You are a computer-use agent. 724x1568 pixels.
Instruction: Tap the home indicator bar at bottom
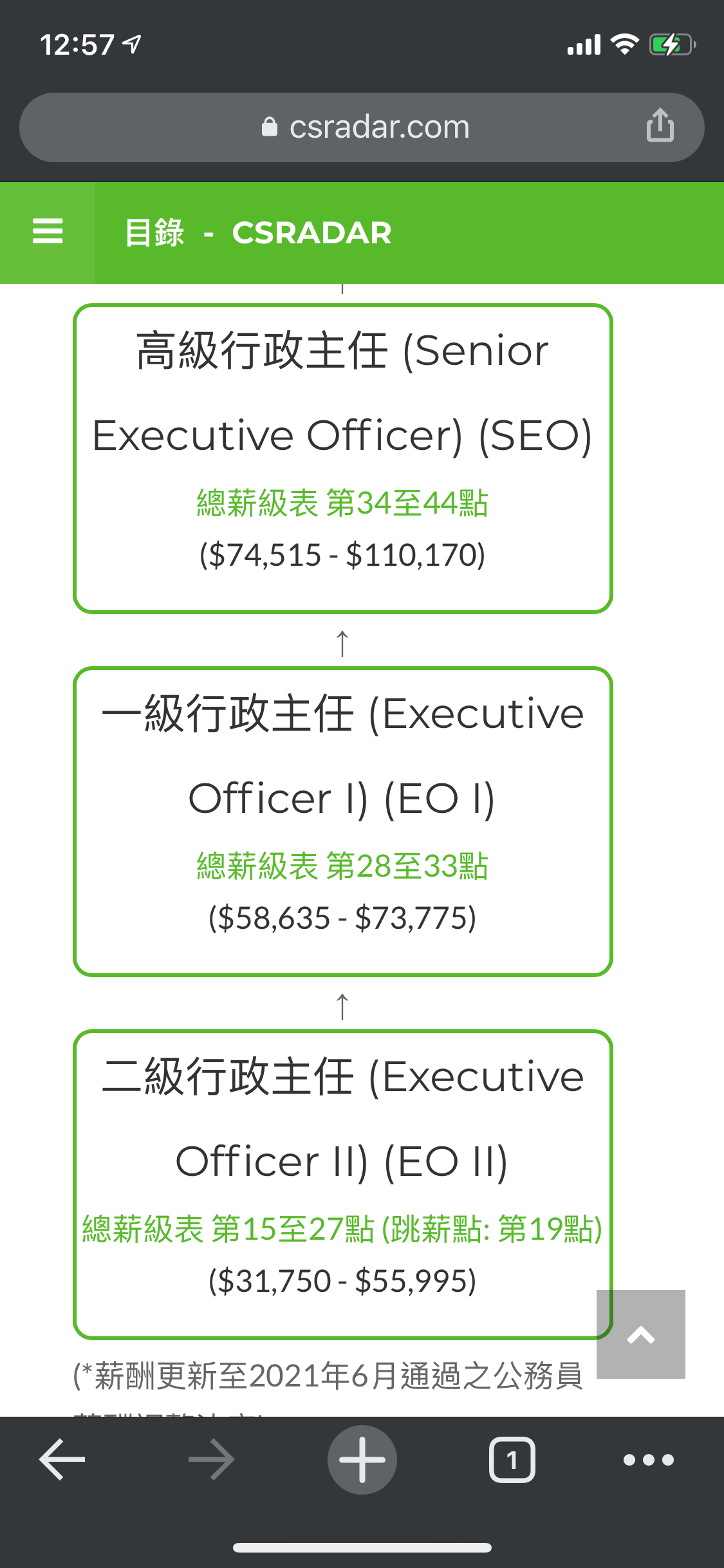(362, 1547)
